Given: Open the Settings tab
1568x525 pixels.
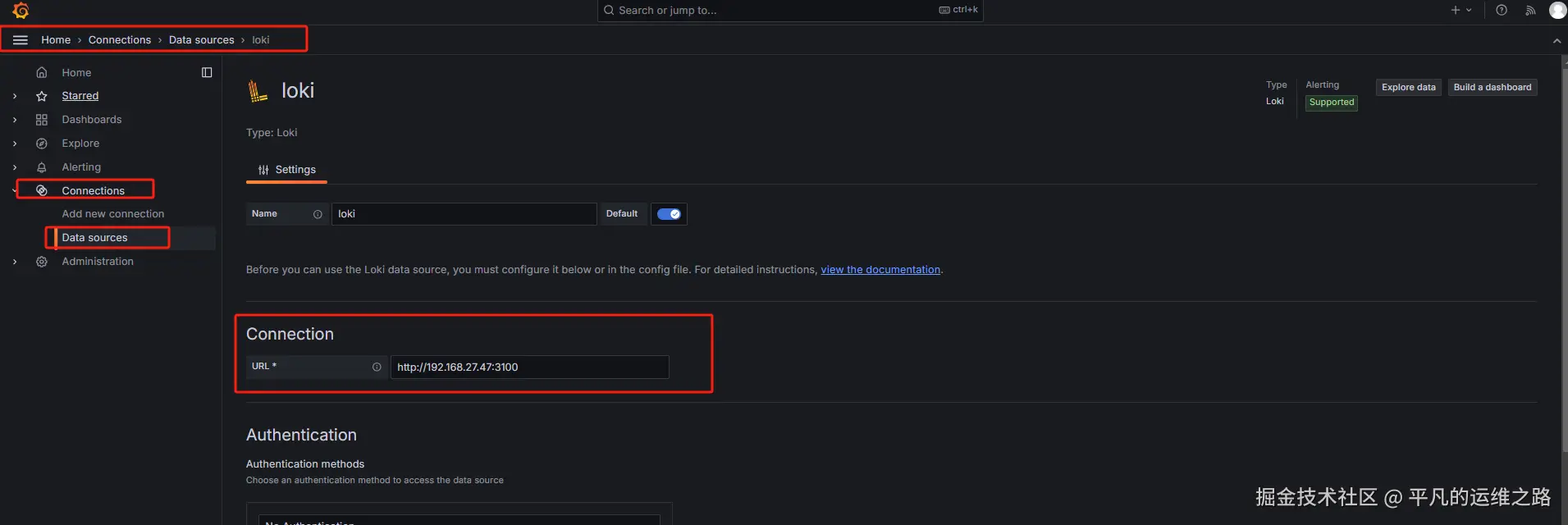Looking at the screenshot, I should click(286, 170).
